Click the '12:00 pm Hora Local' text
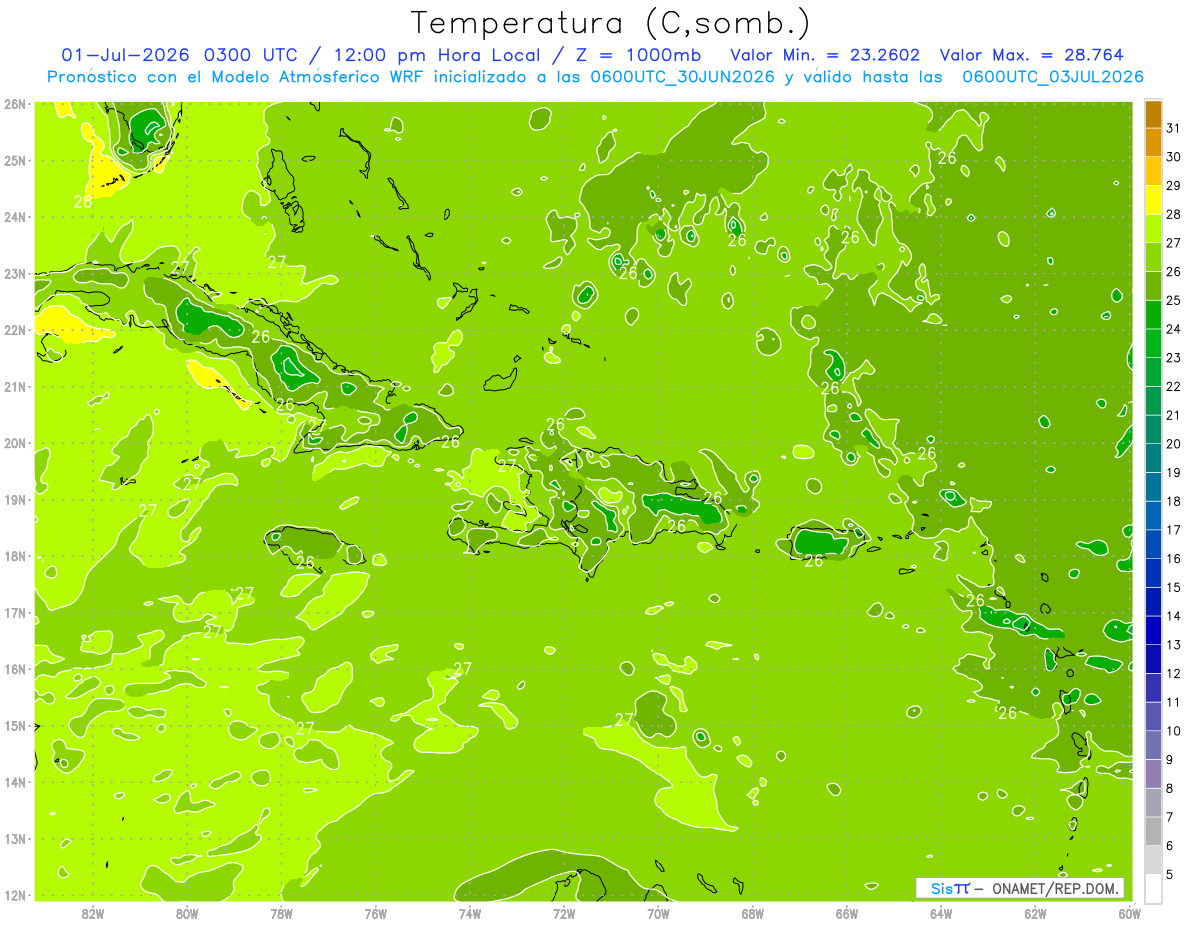Screen dimensions: 1200x927 436,55
